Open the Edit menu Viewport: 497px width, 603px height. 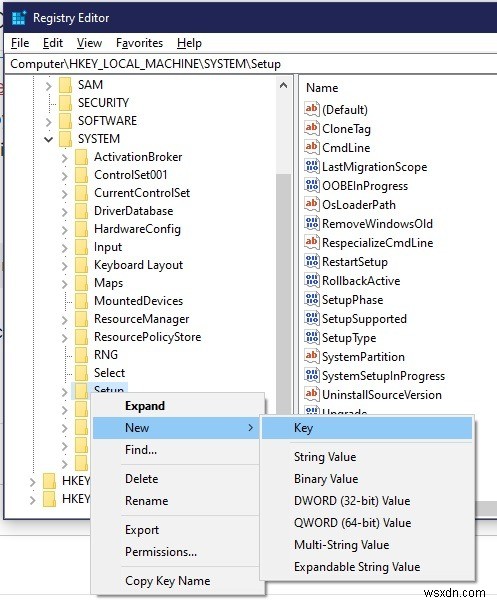pyautogui.click(x=53, y=43)
